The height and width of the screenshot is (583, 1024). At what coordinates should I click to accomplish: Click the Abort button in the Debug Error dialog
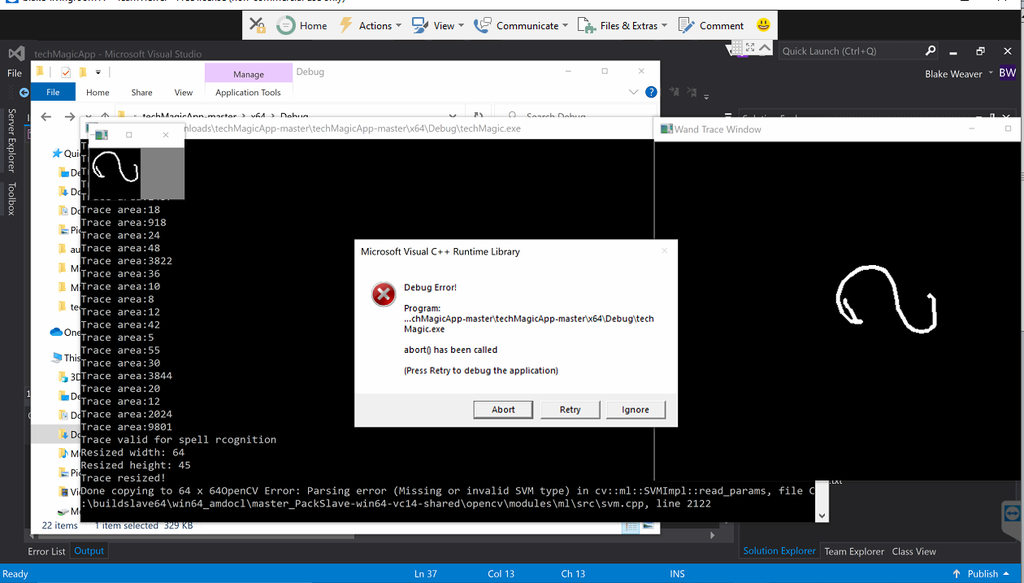(503, 409)
